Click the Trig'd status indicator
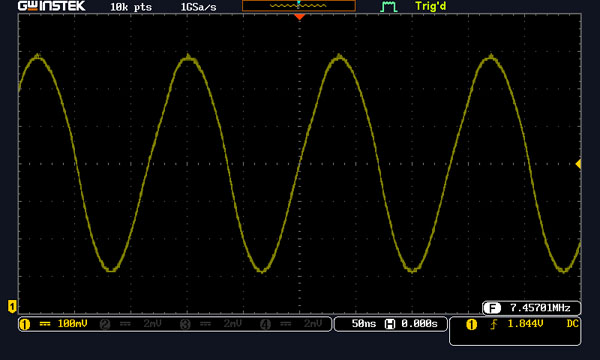Image resolution: width=600 pixels, height=360 pixels. [x=430, y=6]
